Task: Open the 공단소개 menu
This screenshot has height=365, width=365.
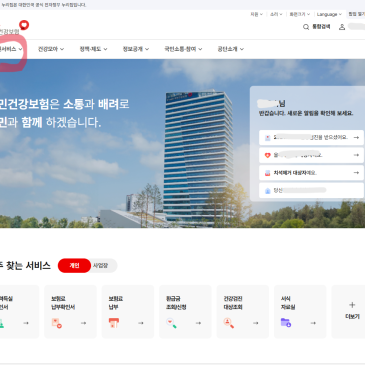Action: click(231, 49)
